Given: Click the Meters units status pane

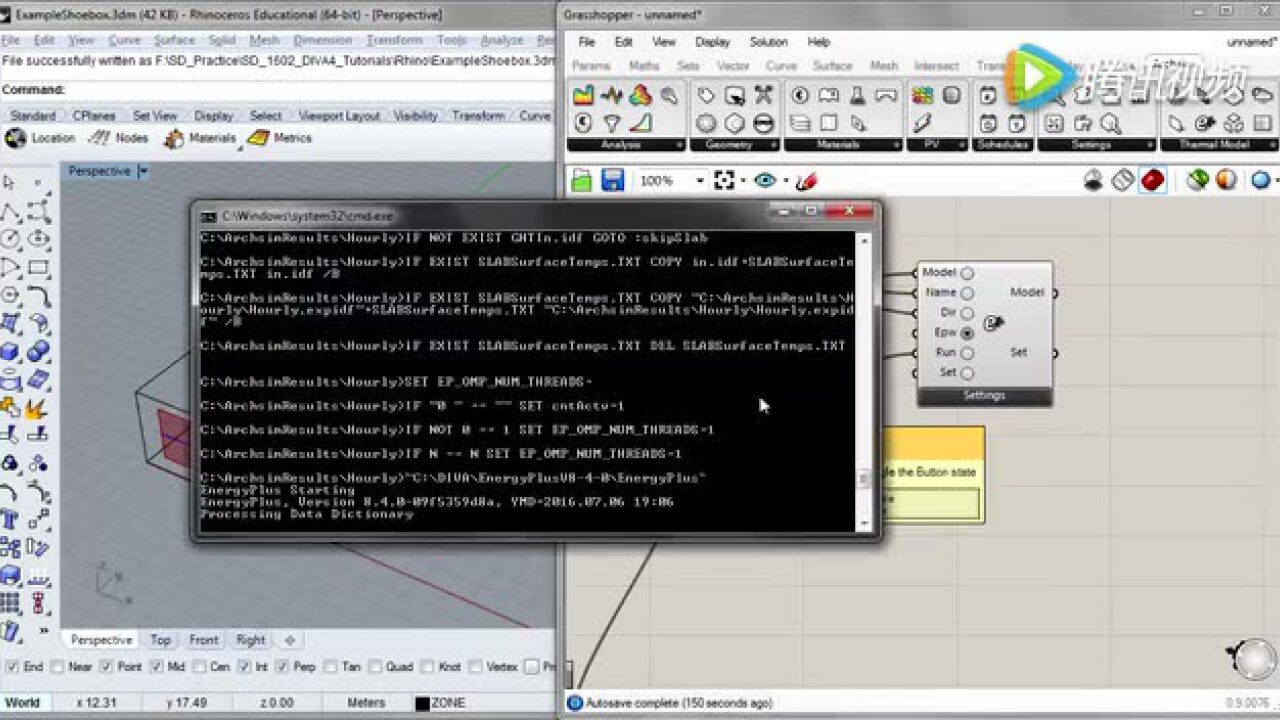Looking at the screenshot, I should (x=366, y=703).
